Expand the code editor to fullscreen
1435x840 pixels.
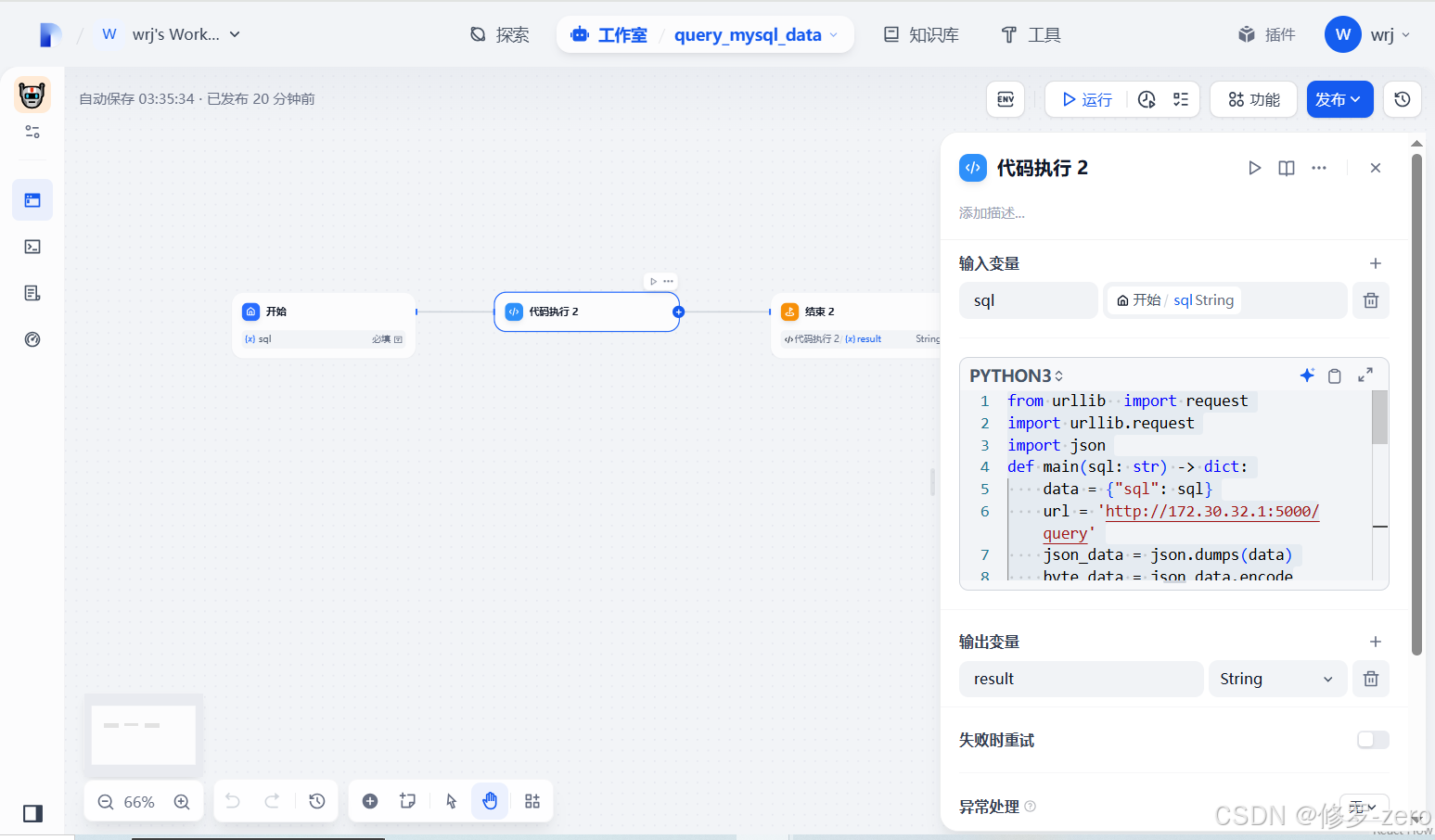coord(1365,375)
